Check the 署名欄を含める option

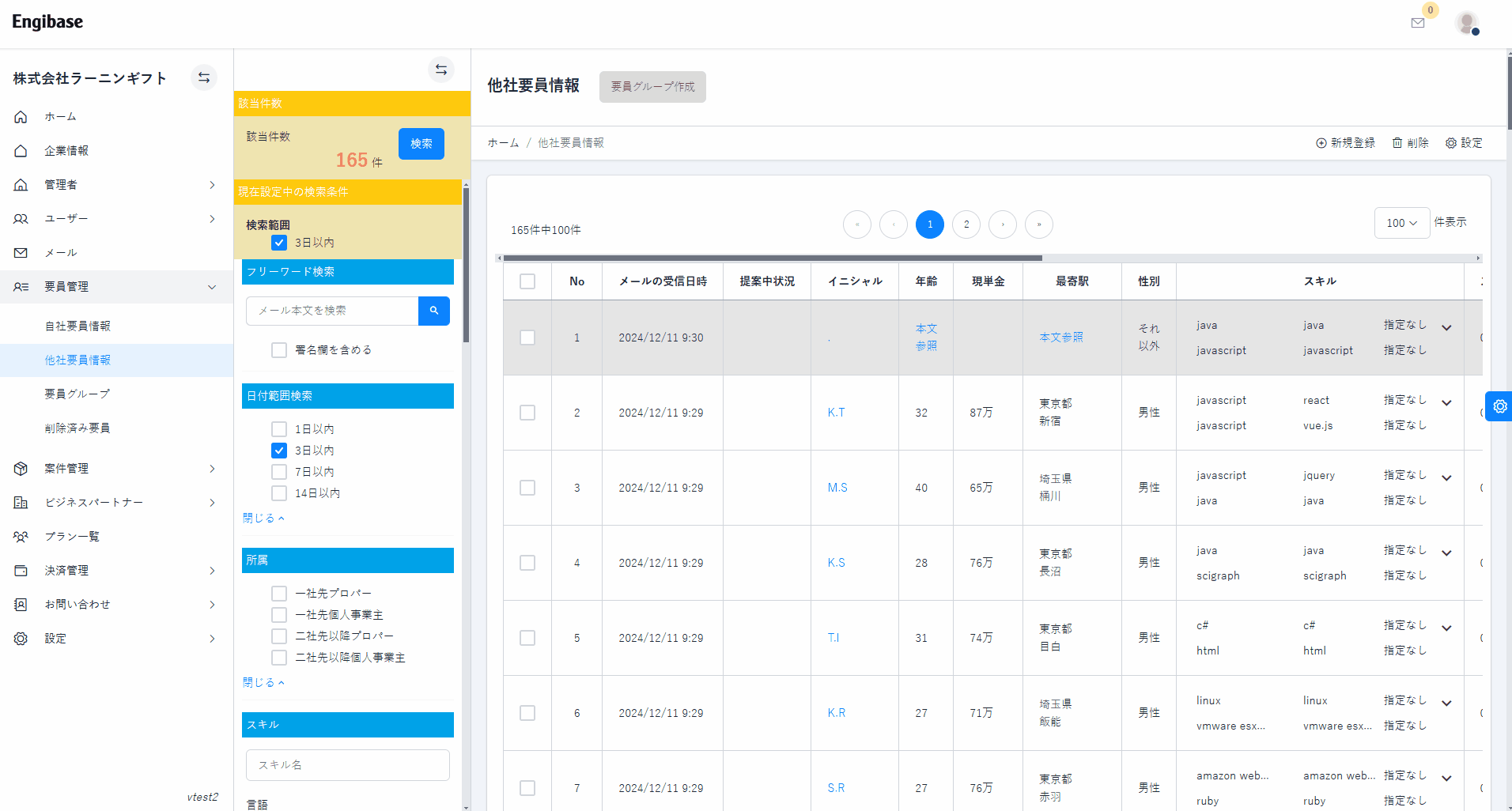[x=279, y=350]
